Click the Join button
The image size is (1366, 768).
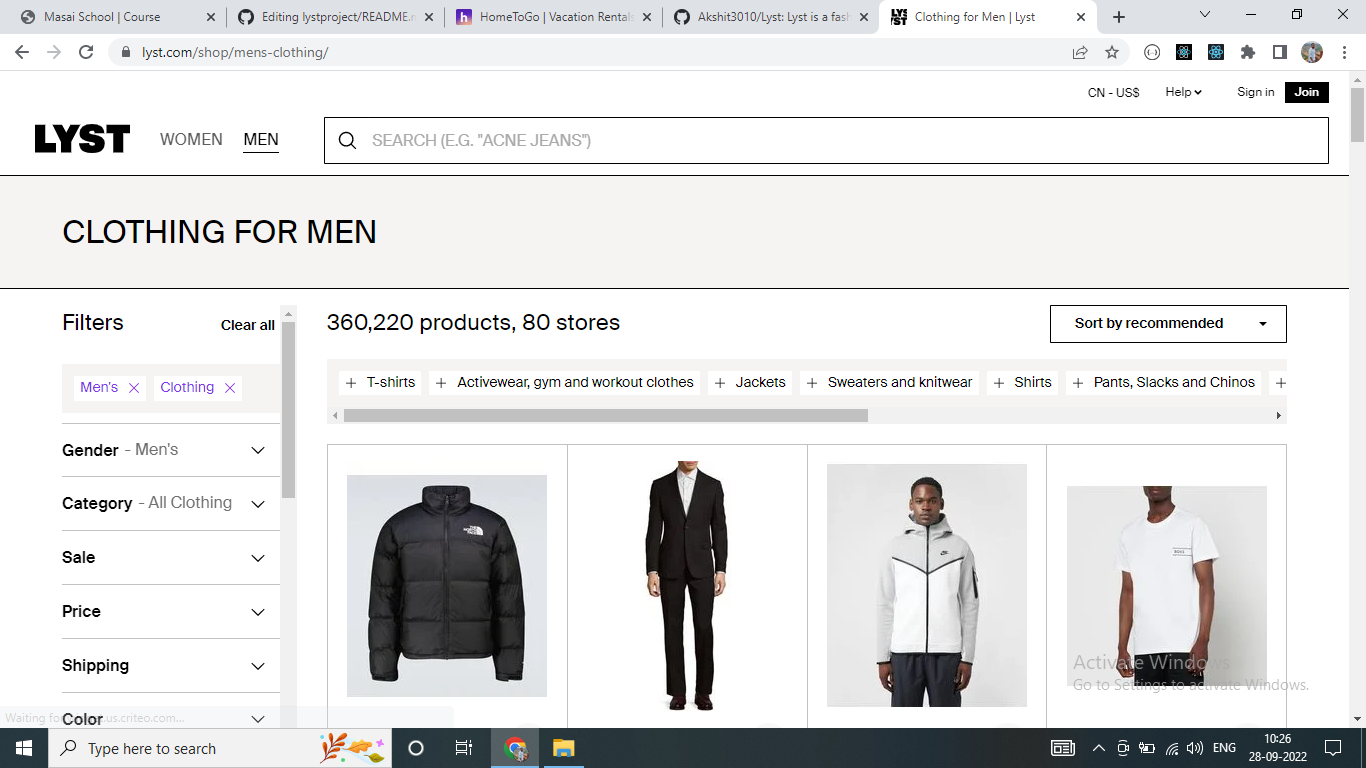[1307, 92]
